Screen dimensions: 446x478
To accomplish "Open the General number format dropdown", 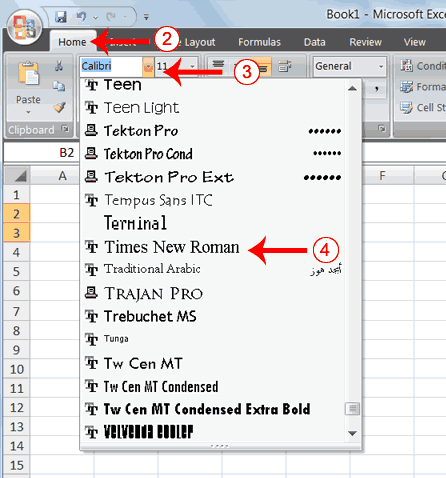I will click(381, 66).
